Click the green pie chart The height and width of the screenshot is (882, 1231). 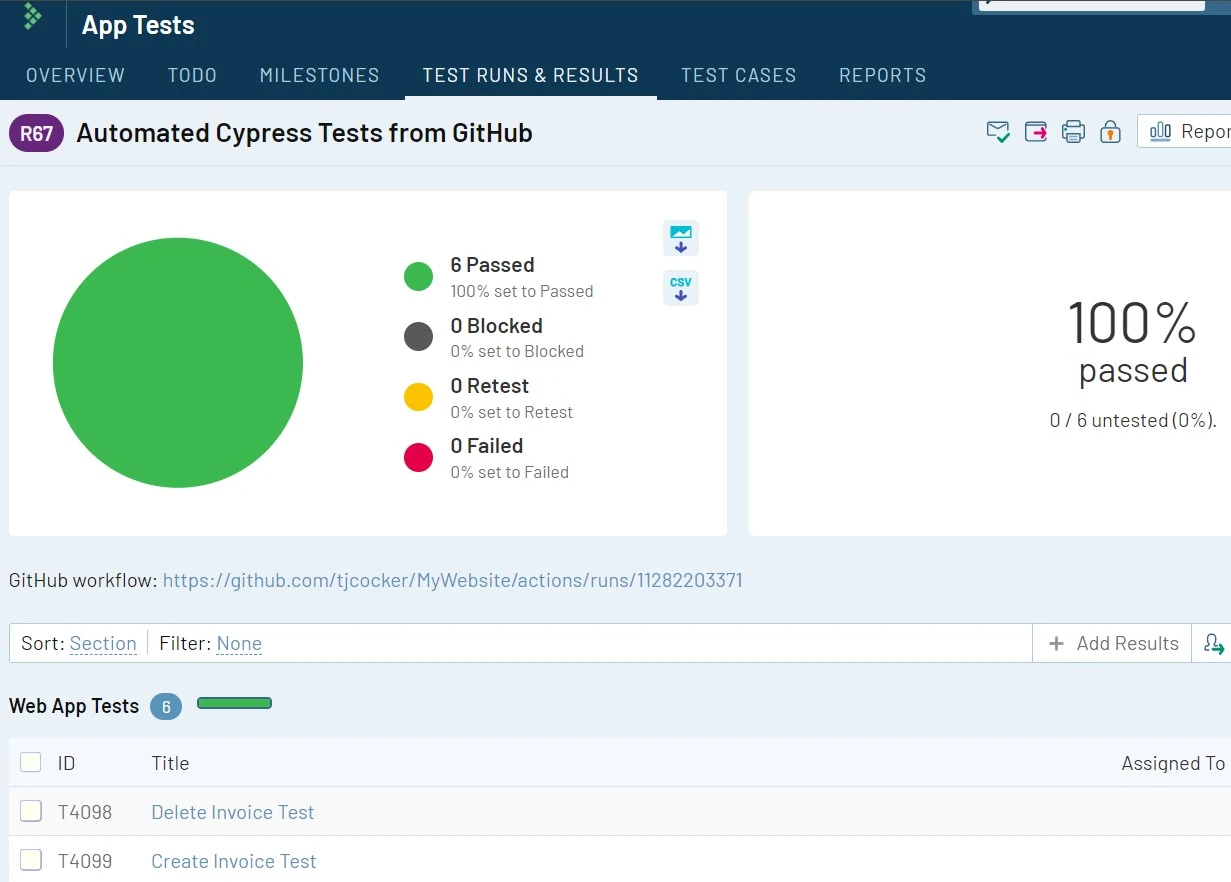[x=178, y=363]
